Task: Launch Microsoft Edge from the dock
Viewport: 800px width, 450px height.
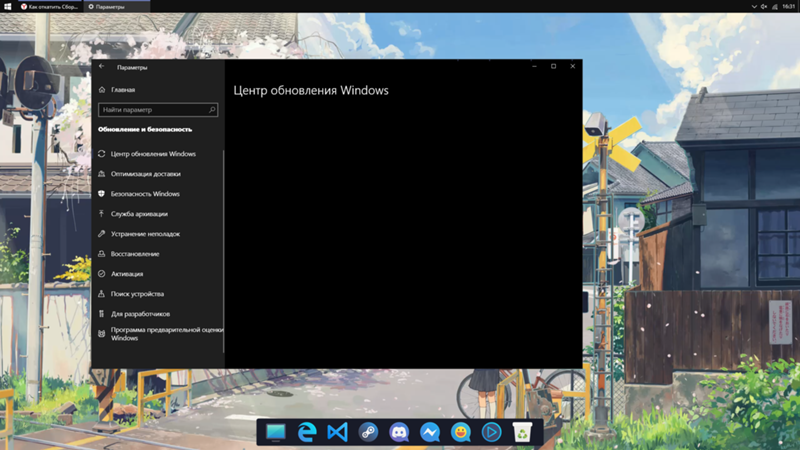Action: [307, 432]
